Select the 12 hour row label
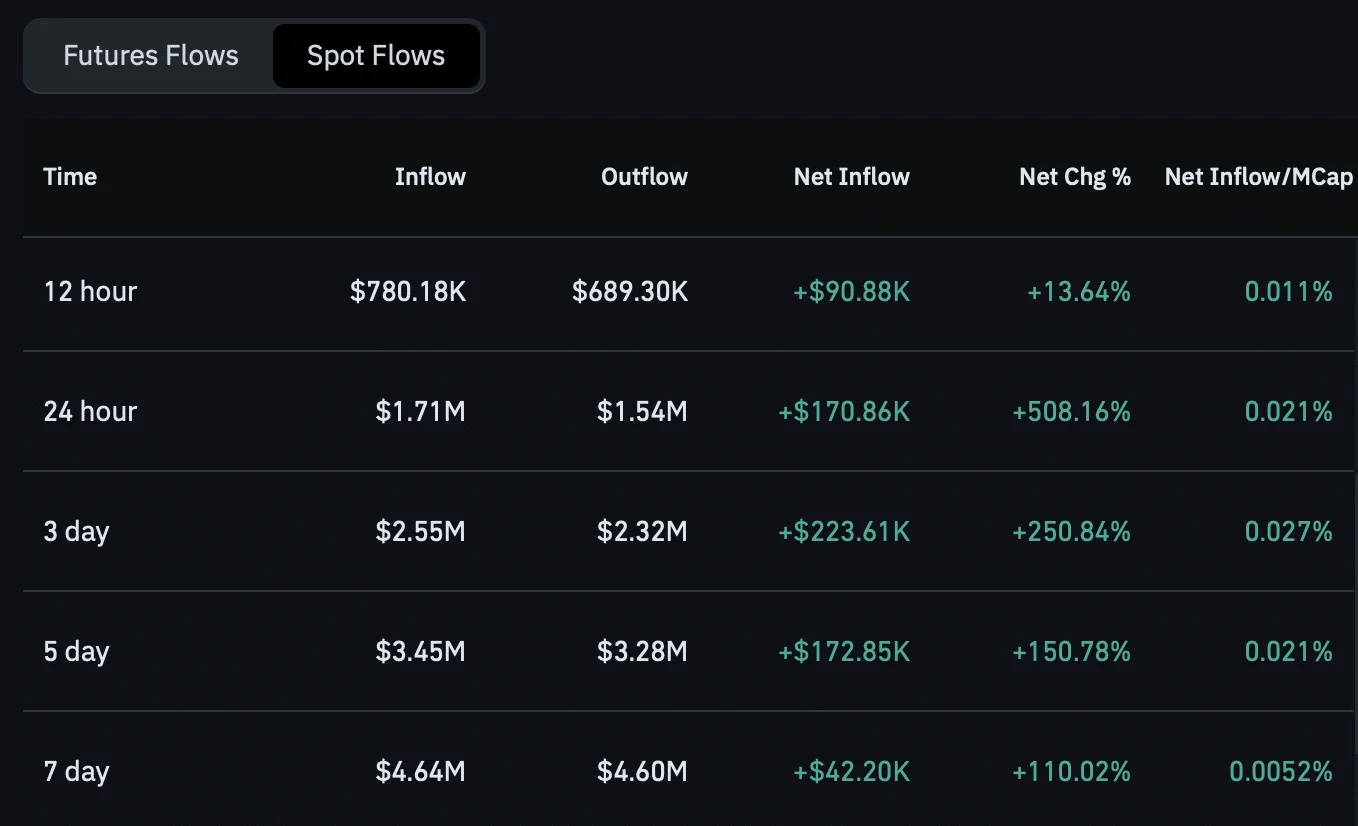Image resolution: width=1358 pixels, height=826 pixels. [90, 292]
